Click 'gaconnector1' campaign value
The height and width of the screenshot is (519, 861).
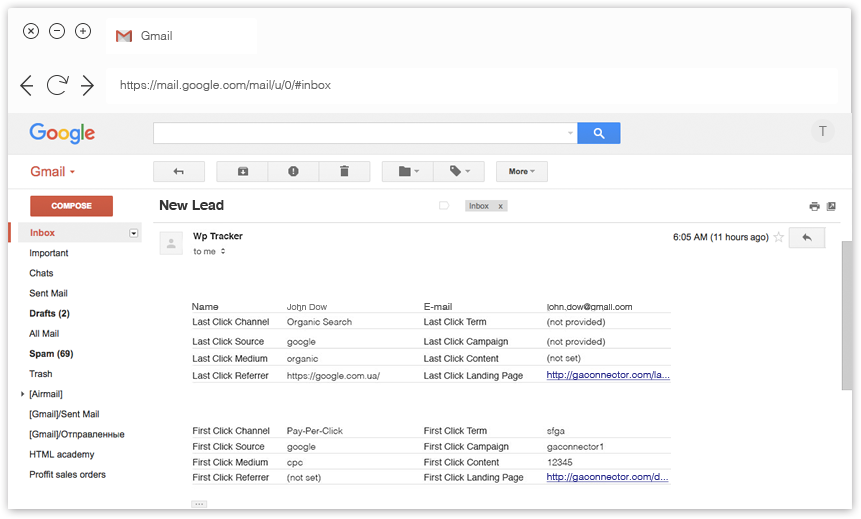[x=575, y=447]
